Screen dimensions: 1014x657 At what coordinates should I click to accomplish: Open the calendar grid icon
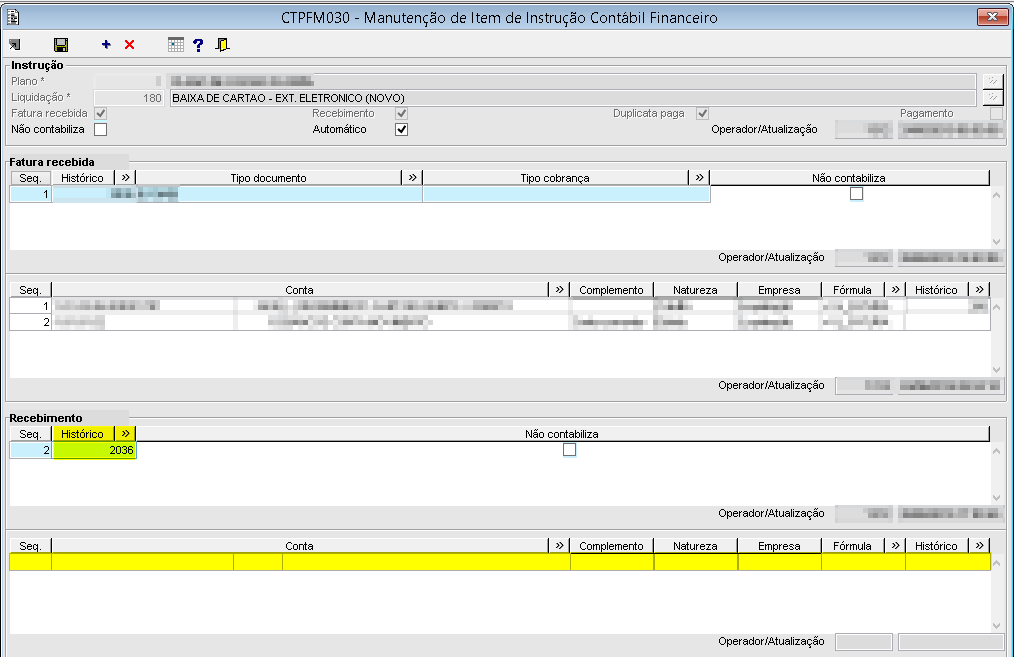[175, 45]
